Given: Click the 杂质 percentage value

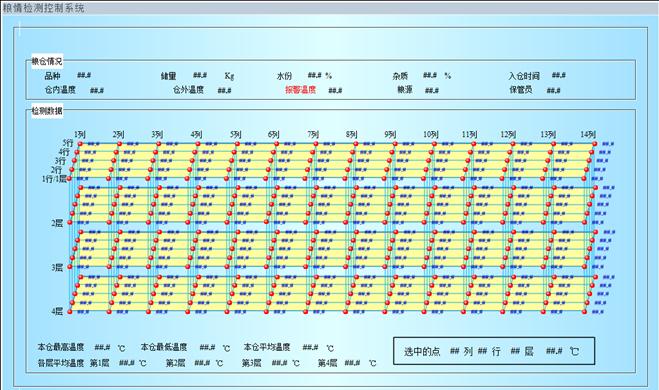Looking at the screenshot, I should (x=430, y=75).
